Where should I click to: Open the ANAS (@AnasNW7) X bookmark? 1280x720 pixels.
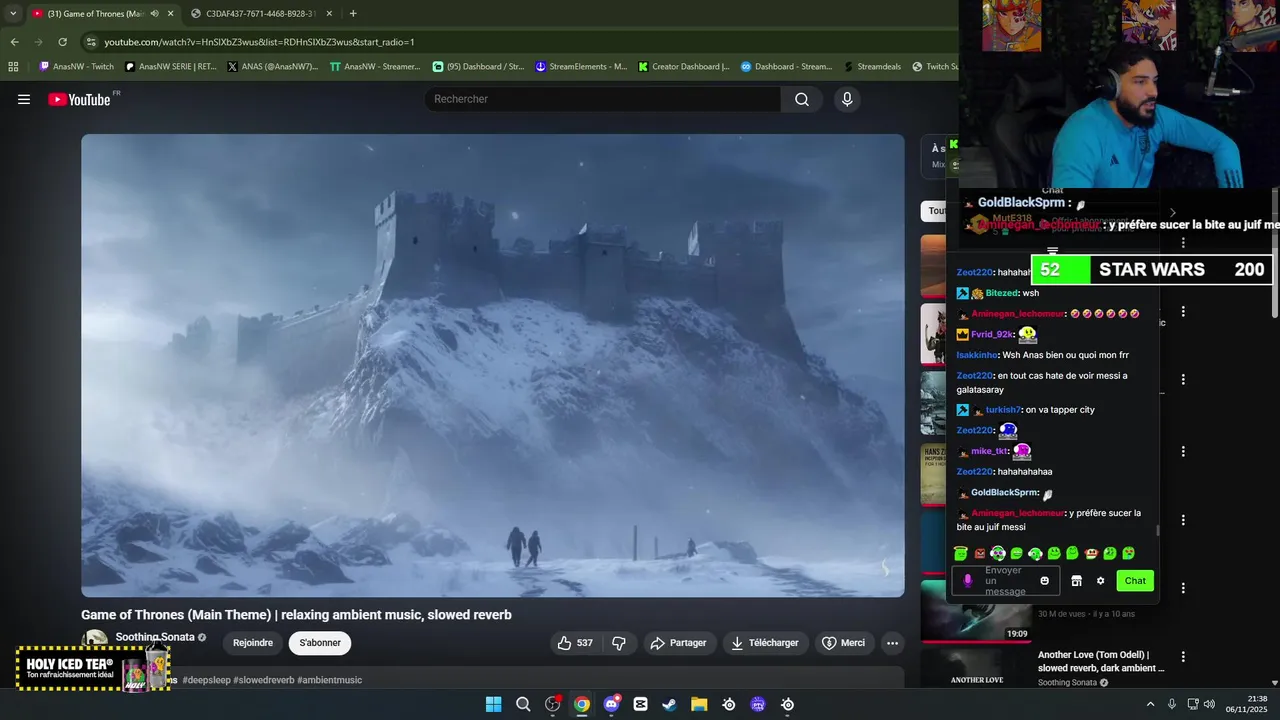(272, 67)
